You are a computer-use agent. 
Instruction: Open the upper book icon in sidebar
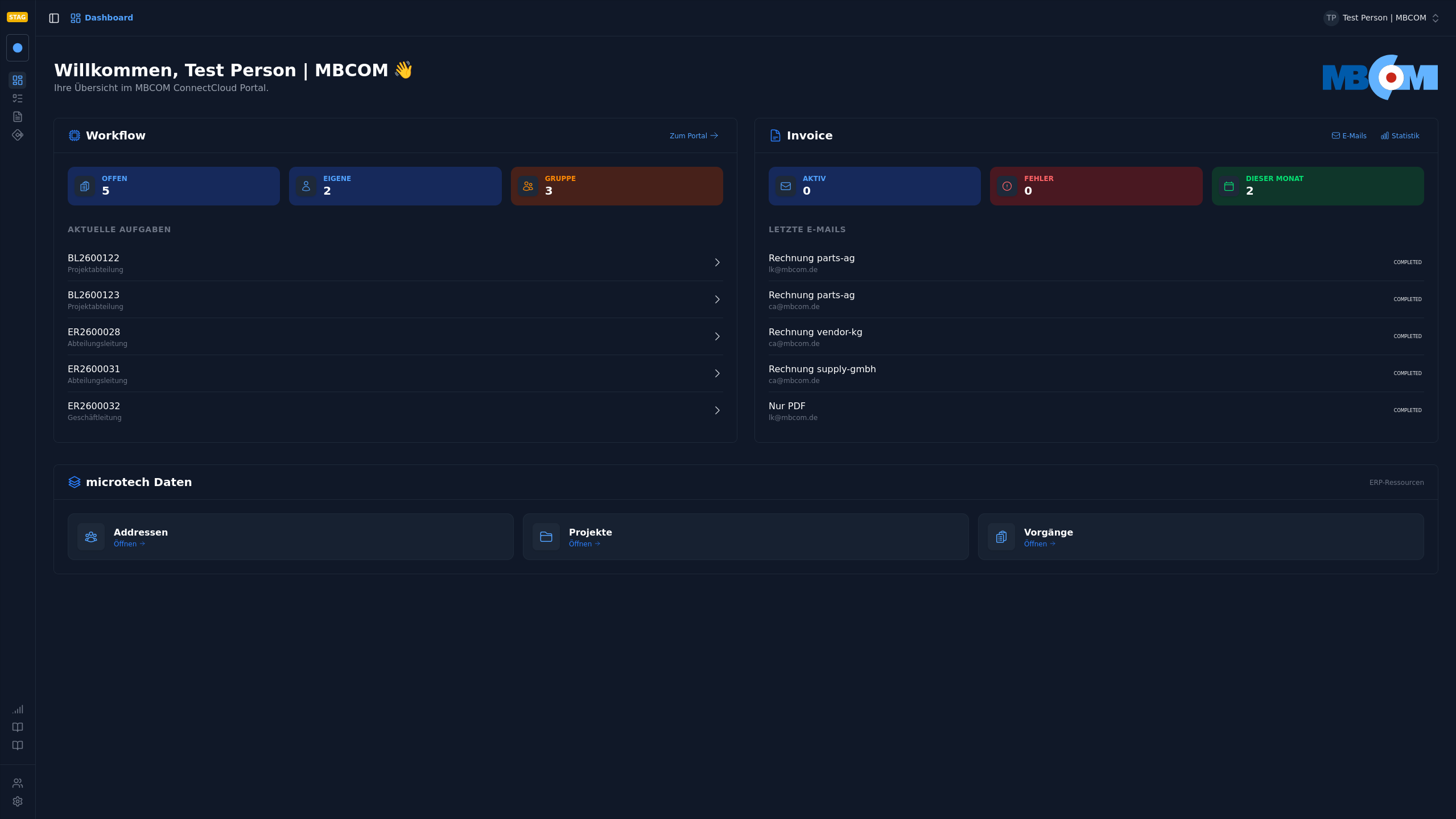[18, 727]
